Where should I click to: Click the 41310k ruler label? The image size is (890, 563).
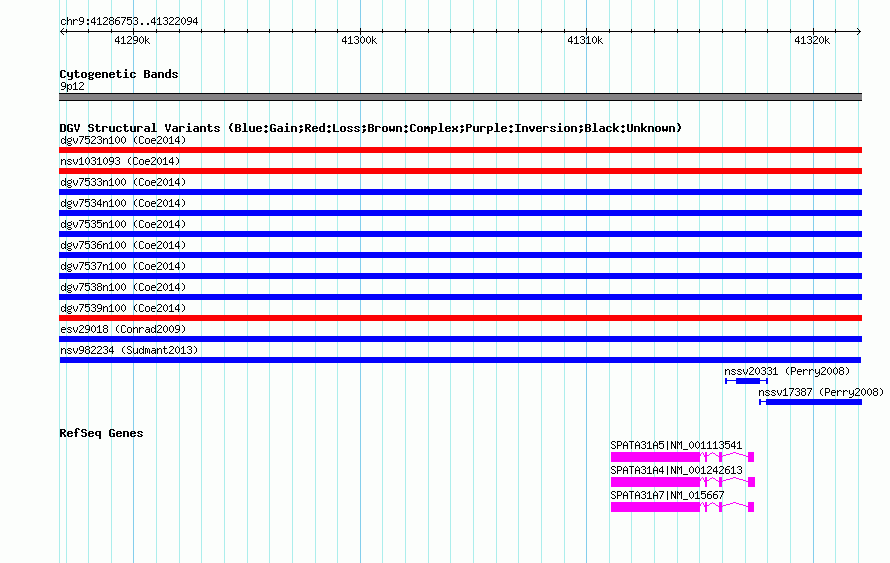coord(585,40)
